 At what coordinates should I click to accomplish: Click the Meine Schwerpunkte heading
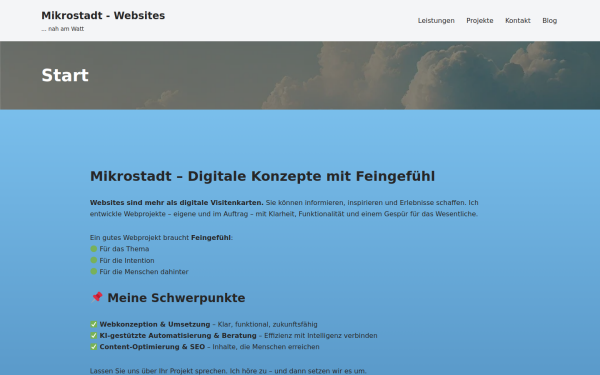point(176,298)
